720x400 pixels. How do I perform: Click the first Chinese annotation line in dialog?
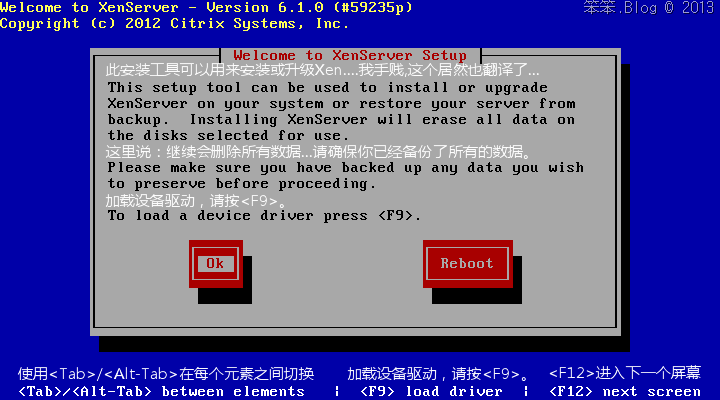pos(322,70)
